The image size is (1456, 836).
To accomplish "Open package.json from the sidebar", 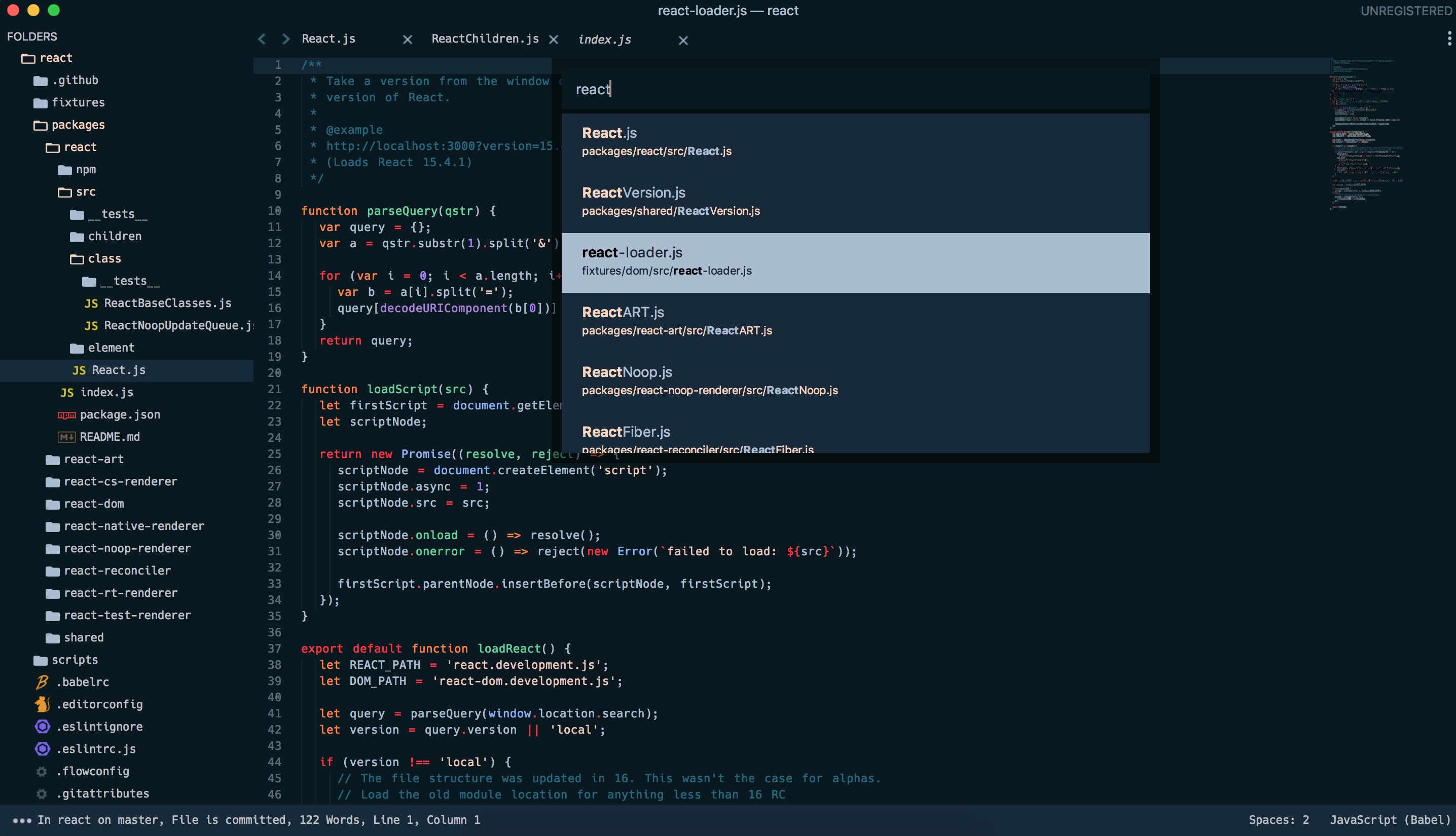I will (x=120, y=414).
